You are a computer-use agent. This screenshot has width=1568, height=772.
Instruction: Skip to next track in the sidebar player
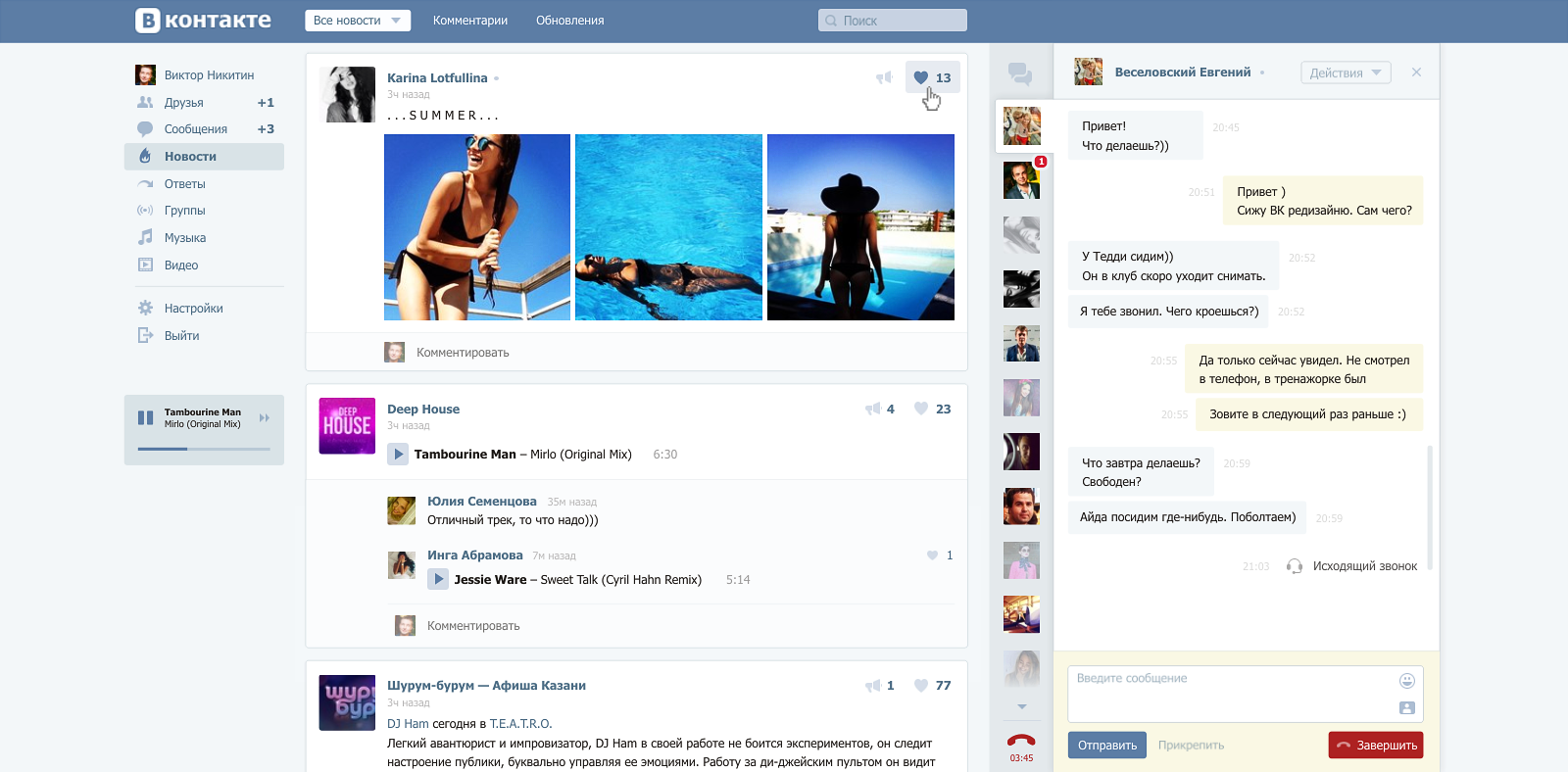[265, 417]
